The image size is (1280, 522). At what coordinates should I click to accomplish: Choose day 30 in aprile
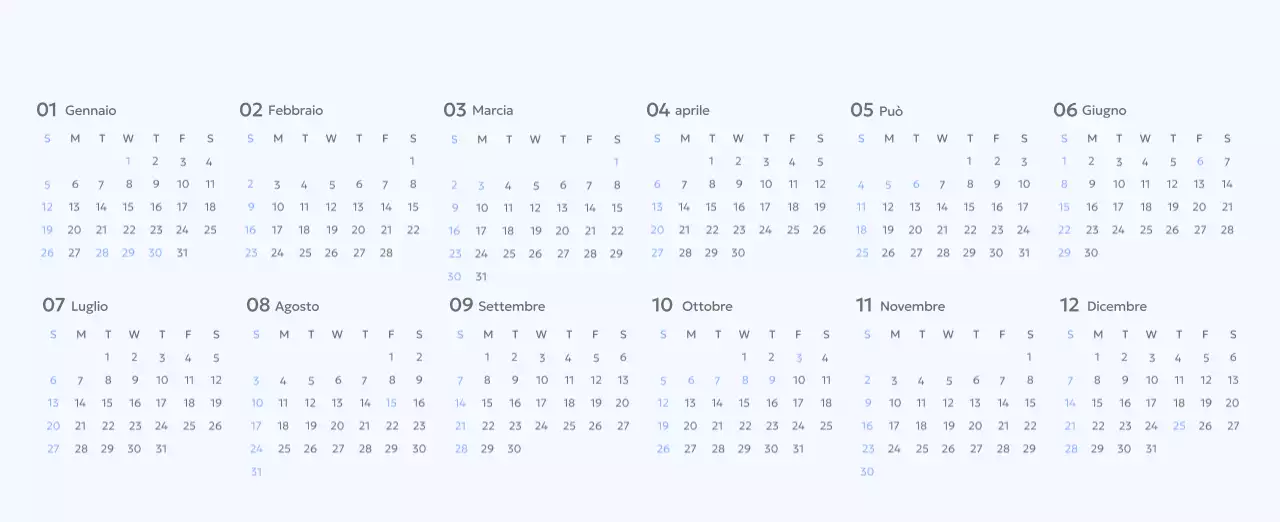click(x=738, y=253)
